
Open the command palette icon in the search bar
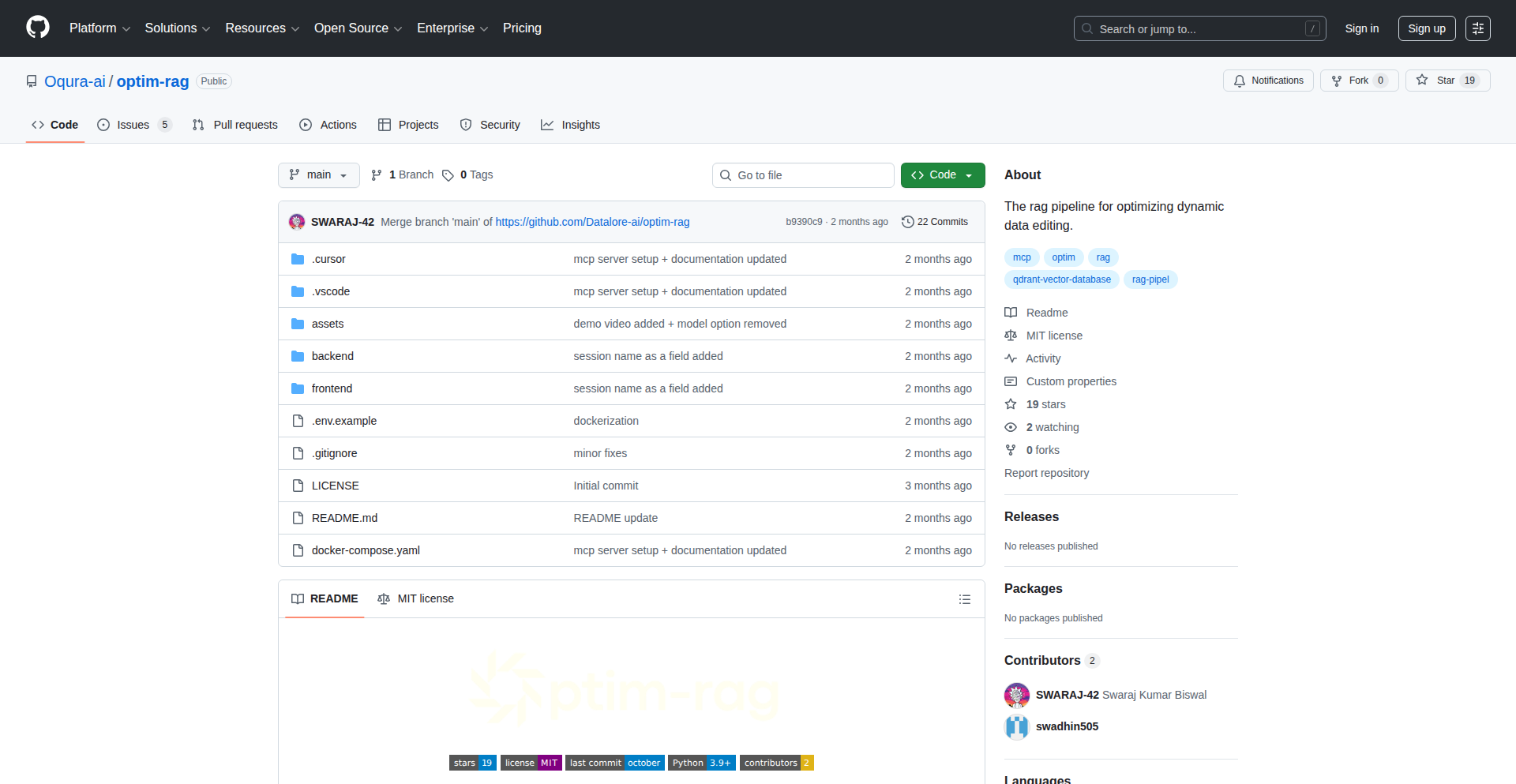click(x=1313, y=28)
